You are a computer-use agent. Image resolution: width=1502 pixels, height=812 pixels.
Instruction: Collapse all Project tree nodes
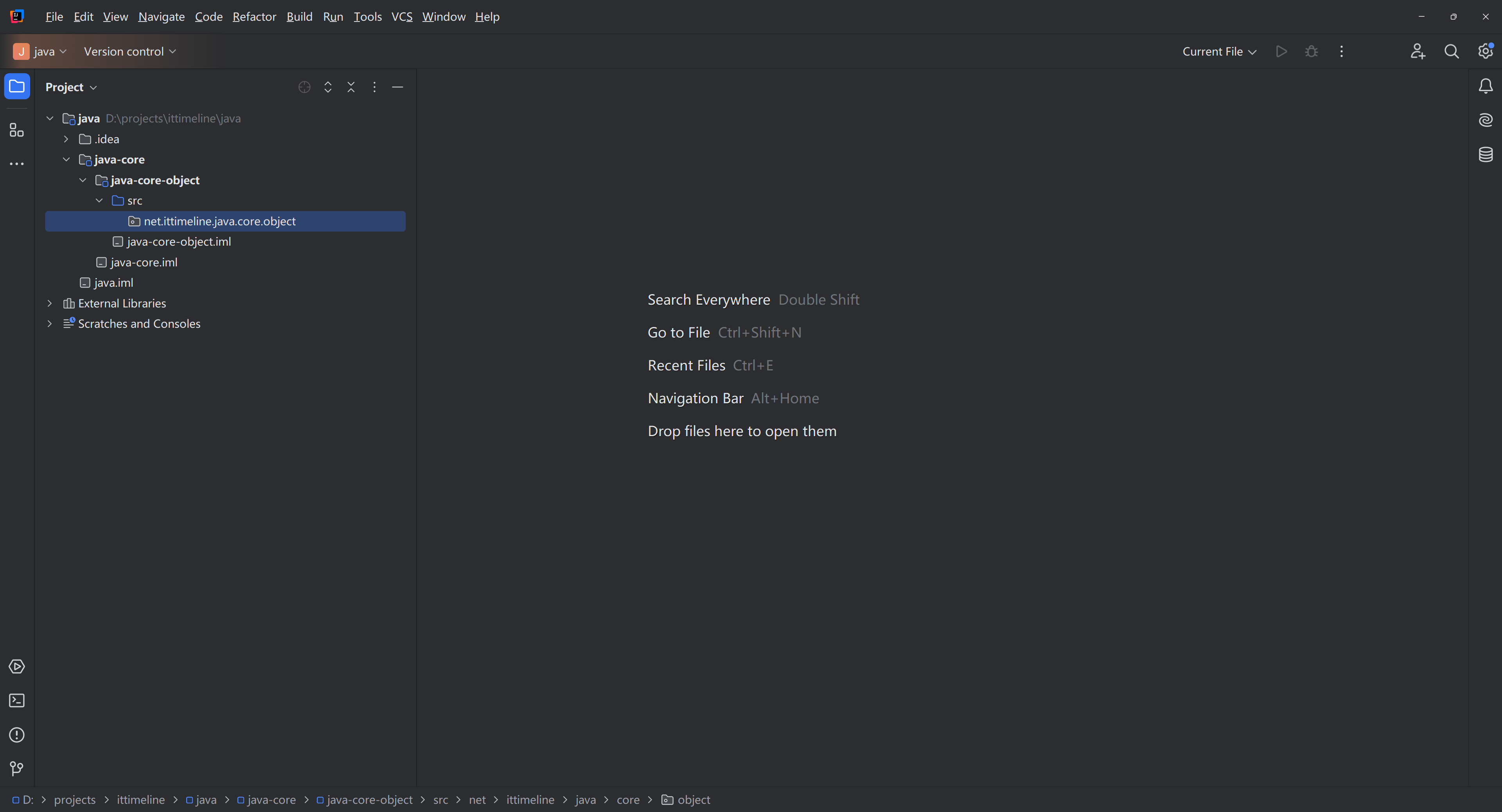[351, 87]
